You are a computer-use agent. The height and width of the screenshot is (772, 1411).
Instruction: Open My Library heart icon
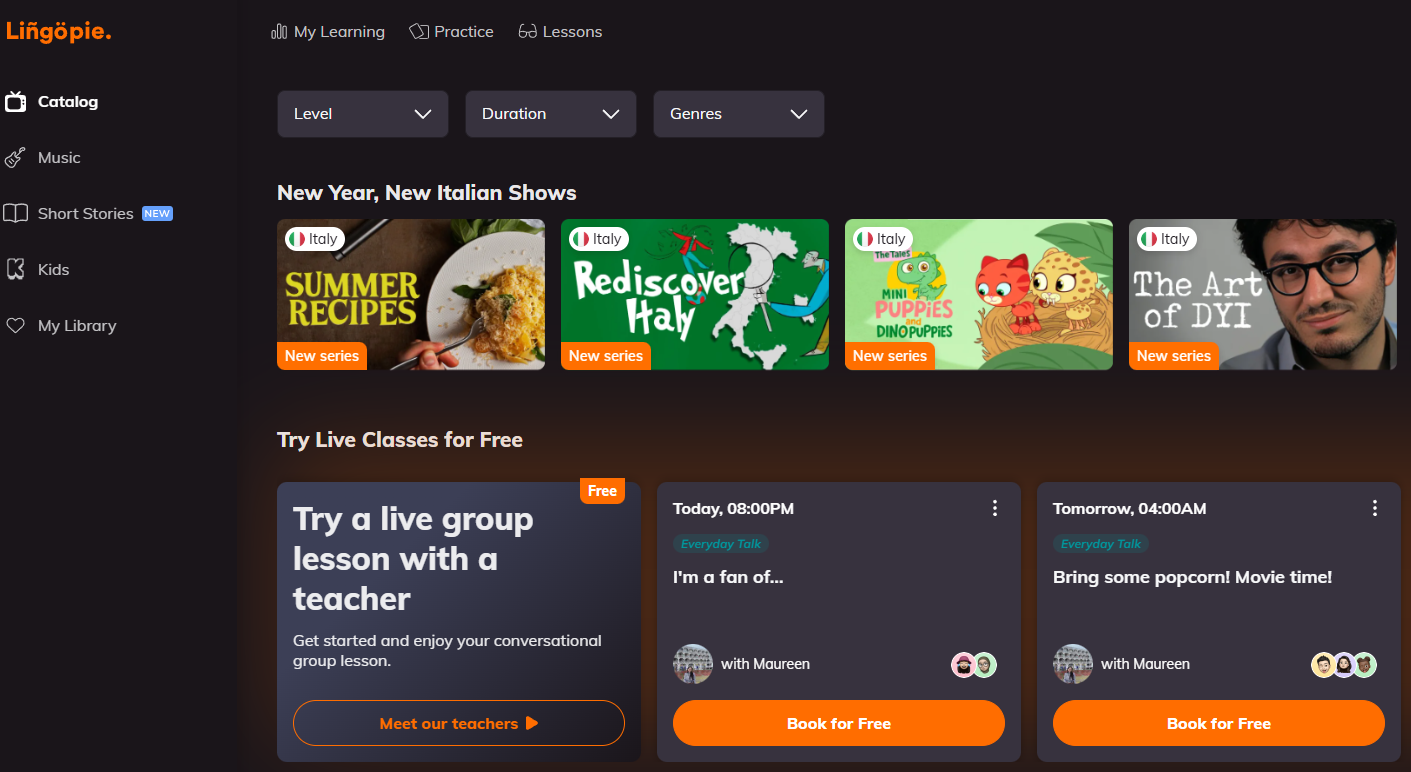click(15, 326)
